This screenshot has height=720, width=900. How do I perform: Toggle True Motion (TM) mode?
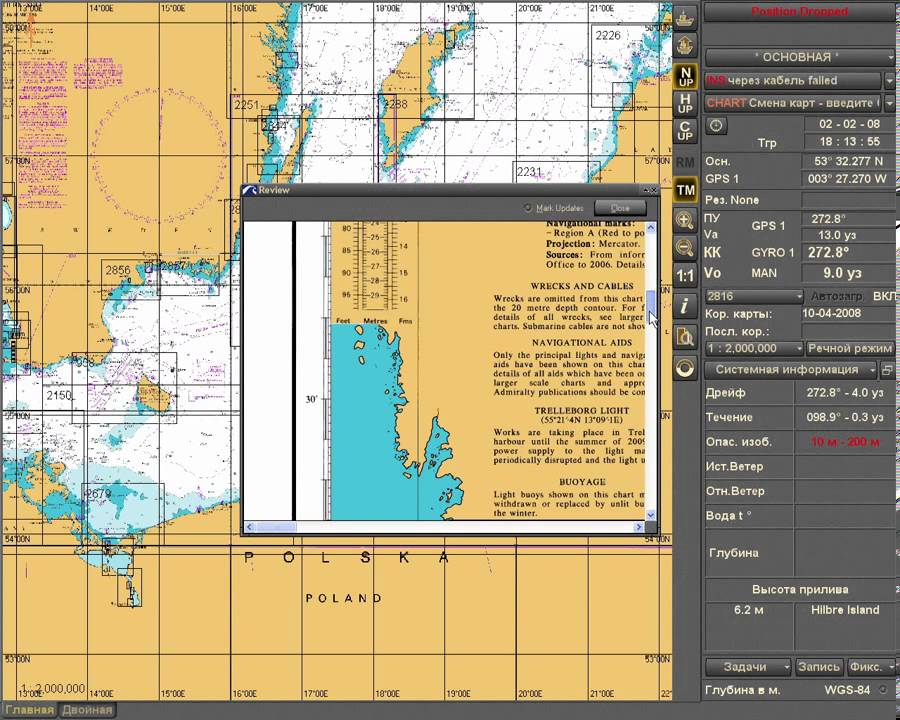pos(685,190)
